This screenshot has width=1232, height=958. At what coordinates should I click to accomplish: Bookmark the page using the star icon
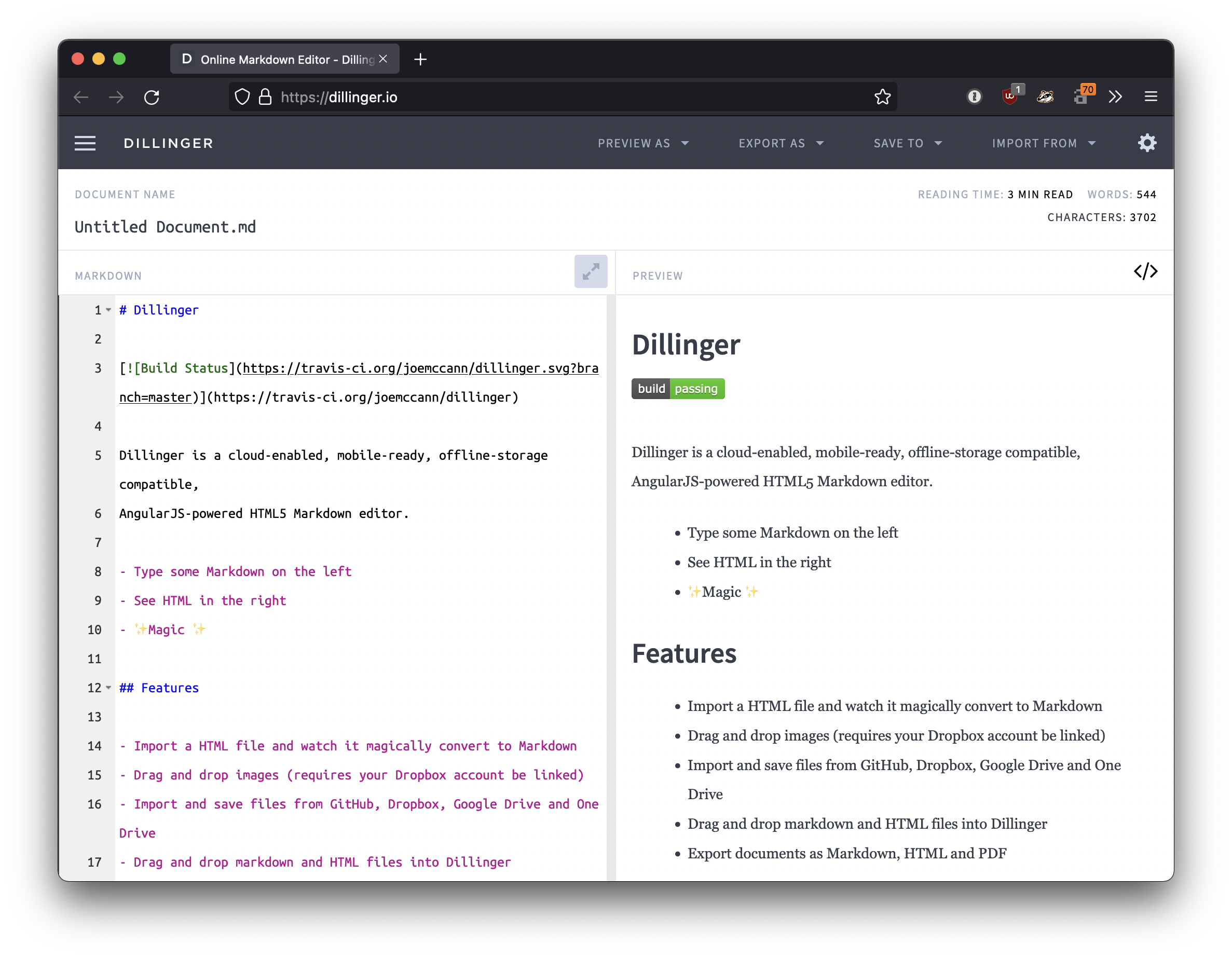(882, 97)
